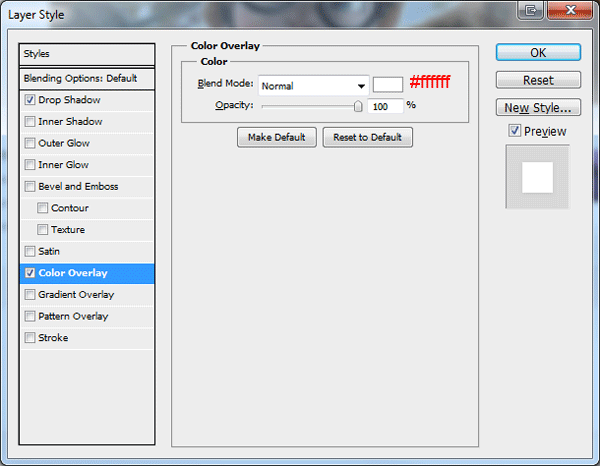Viewport: 600px width, 466px height.
Task: Select the Pattern Overlay label
Action: [73, 316]
